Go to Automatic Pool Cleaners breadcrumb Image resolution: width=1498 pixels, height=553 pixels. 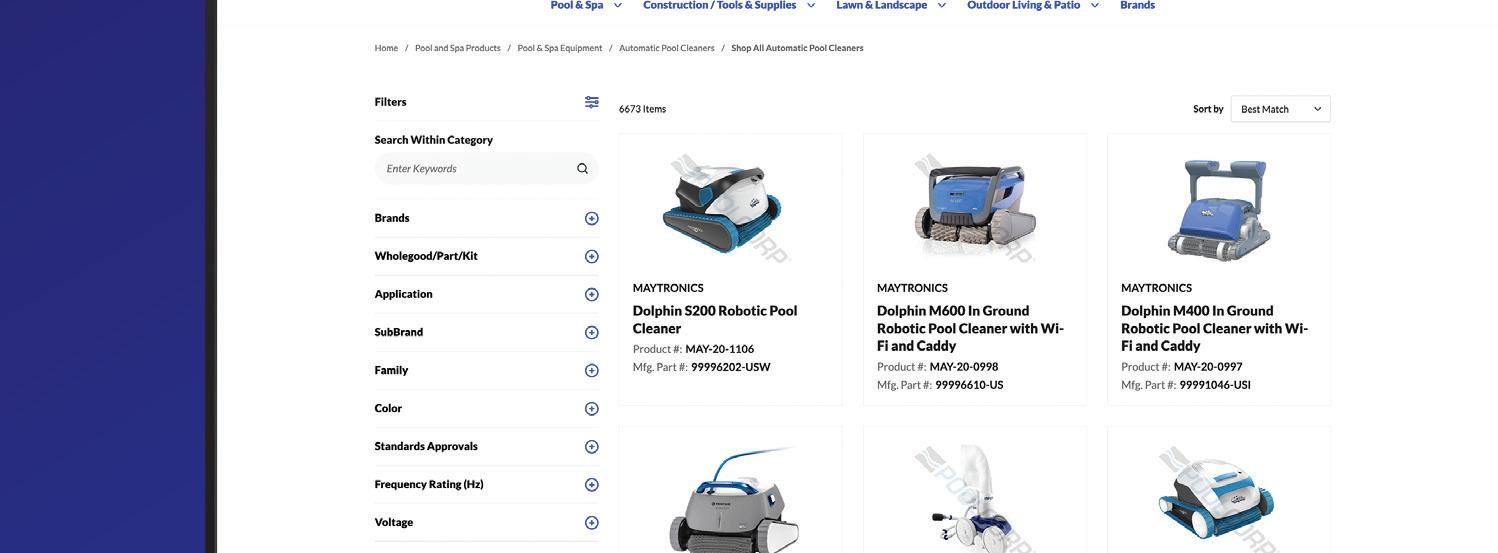(x=667, y=48)
